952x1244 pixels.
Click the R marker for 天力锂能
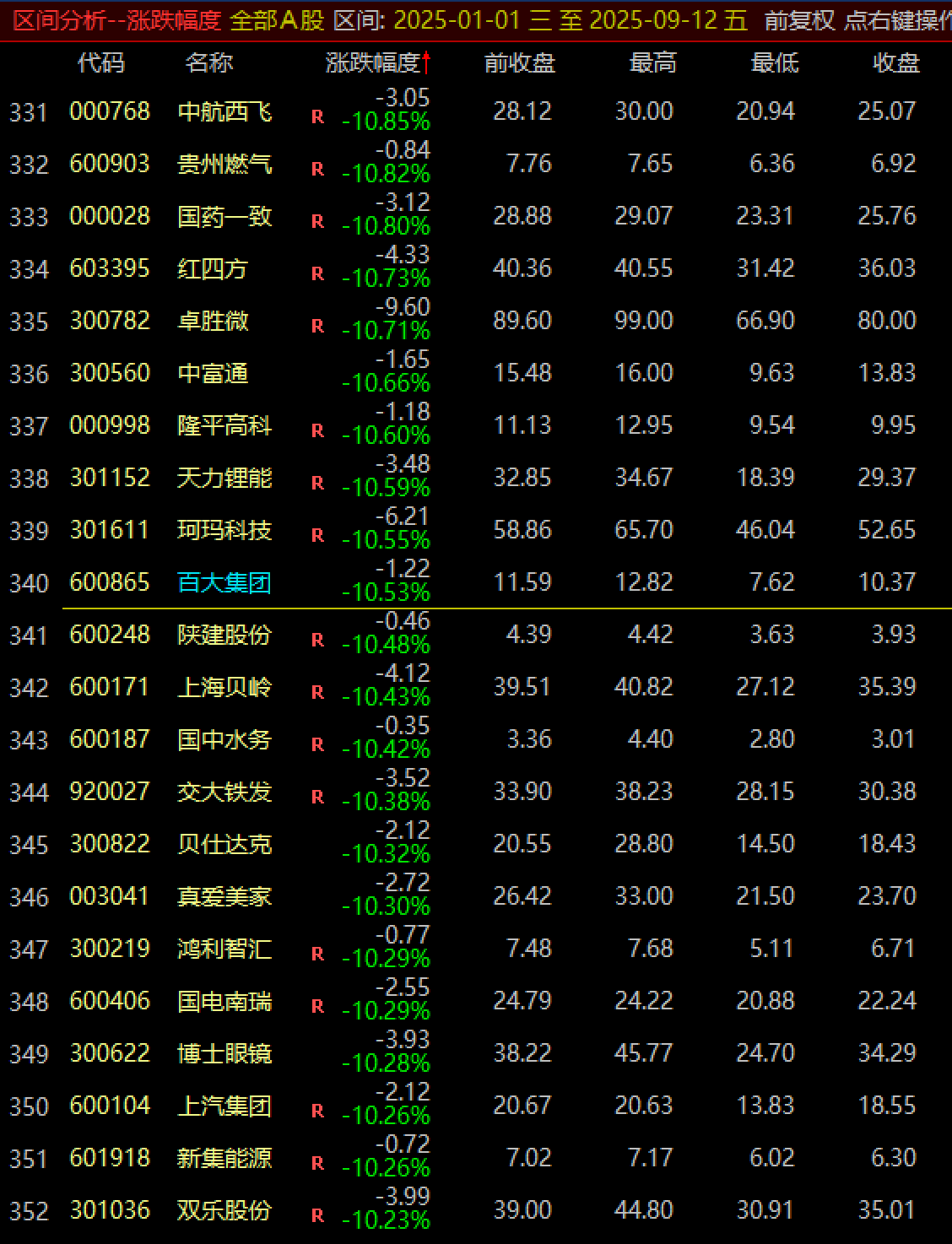coord(317,484)
